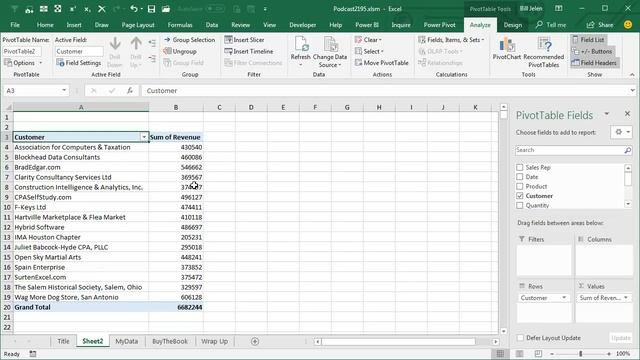Screen dimensions: 640x360
Task: Zoom out with minus button
Action: [x=552, y=354]
